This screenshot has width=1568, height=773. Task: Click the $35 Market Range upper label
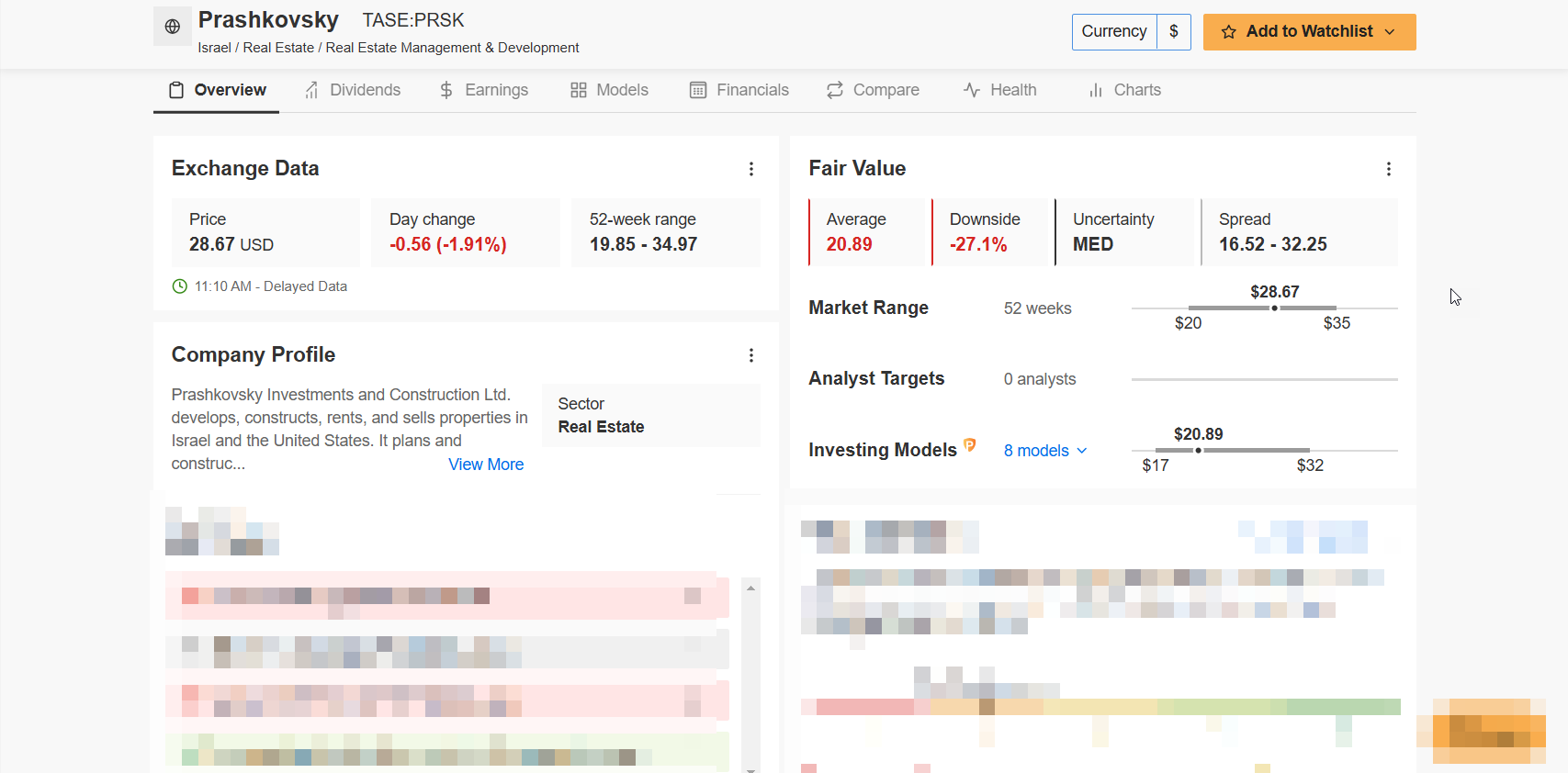click(1337, 323)
